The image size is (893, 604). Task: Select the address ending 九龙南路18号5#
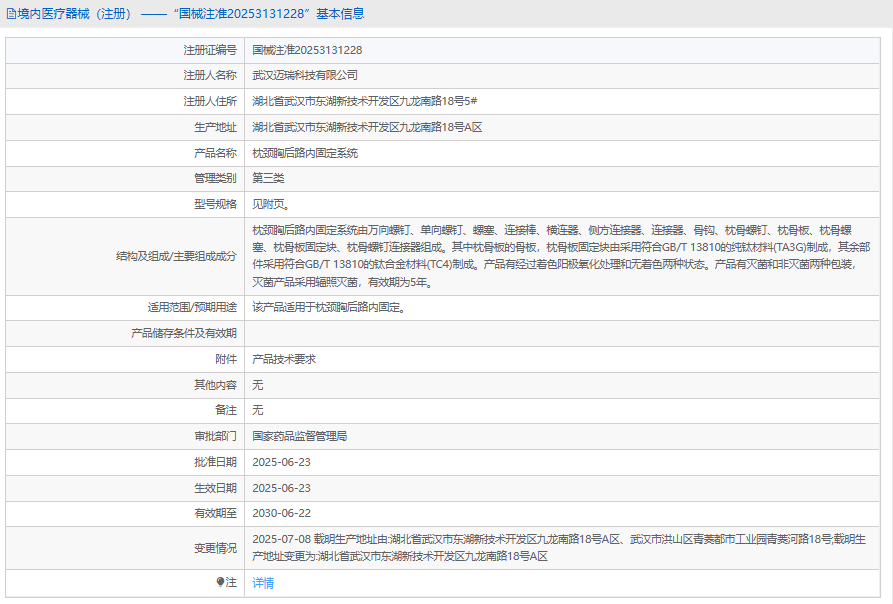pyautogui.click(x=364, y=101)
